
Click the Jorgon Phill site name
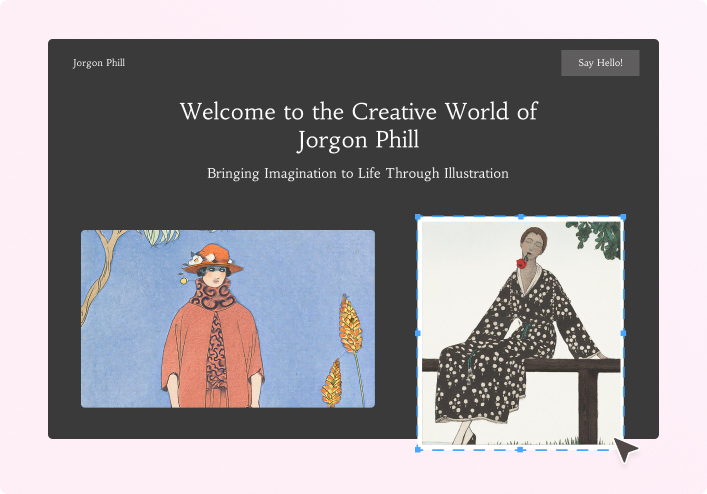99,63
